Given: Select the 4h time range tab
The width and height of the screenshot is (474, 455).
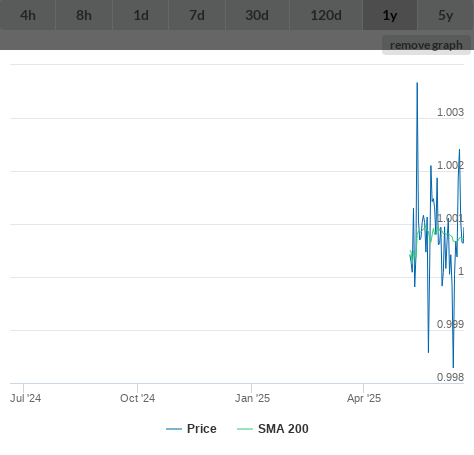Looking at the screenshot, I should click(x=28, y=15).
